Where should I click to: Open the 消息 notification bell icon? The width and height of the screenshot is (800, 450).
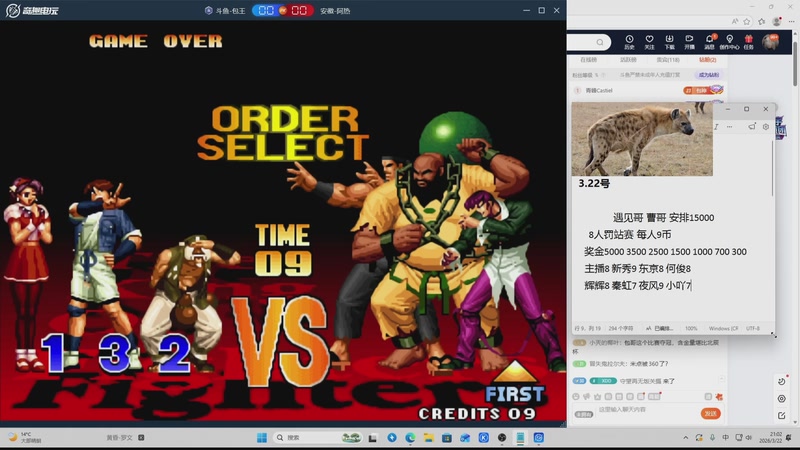click(x=709, y=42)
